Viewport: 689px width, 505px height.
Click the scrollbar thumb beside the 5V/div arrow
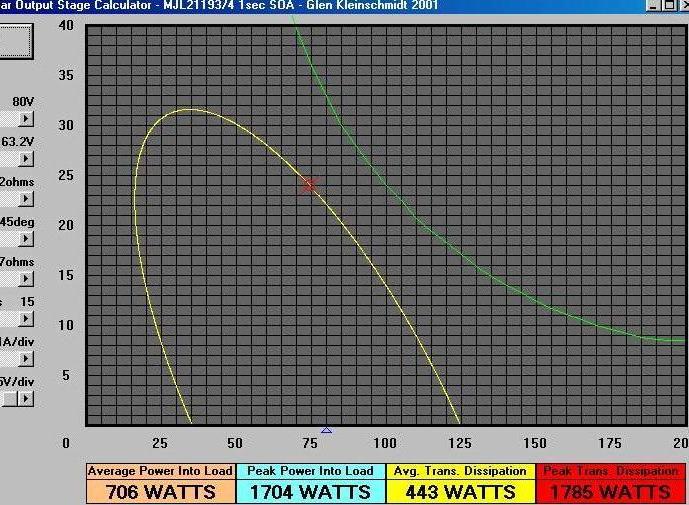click(x=9, y=399)
